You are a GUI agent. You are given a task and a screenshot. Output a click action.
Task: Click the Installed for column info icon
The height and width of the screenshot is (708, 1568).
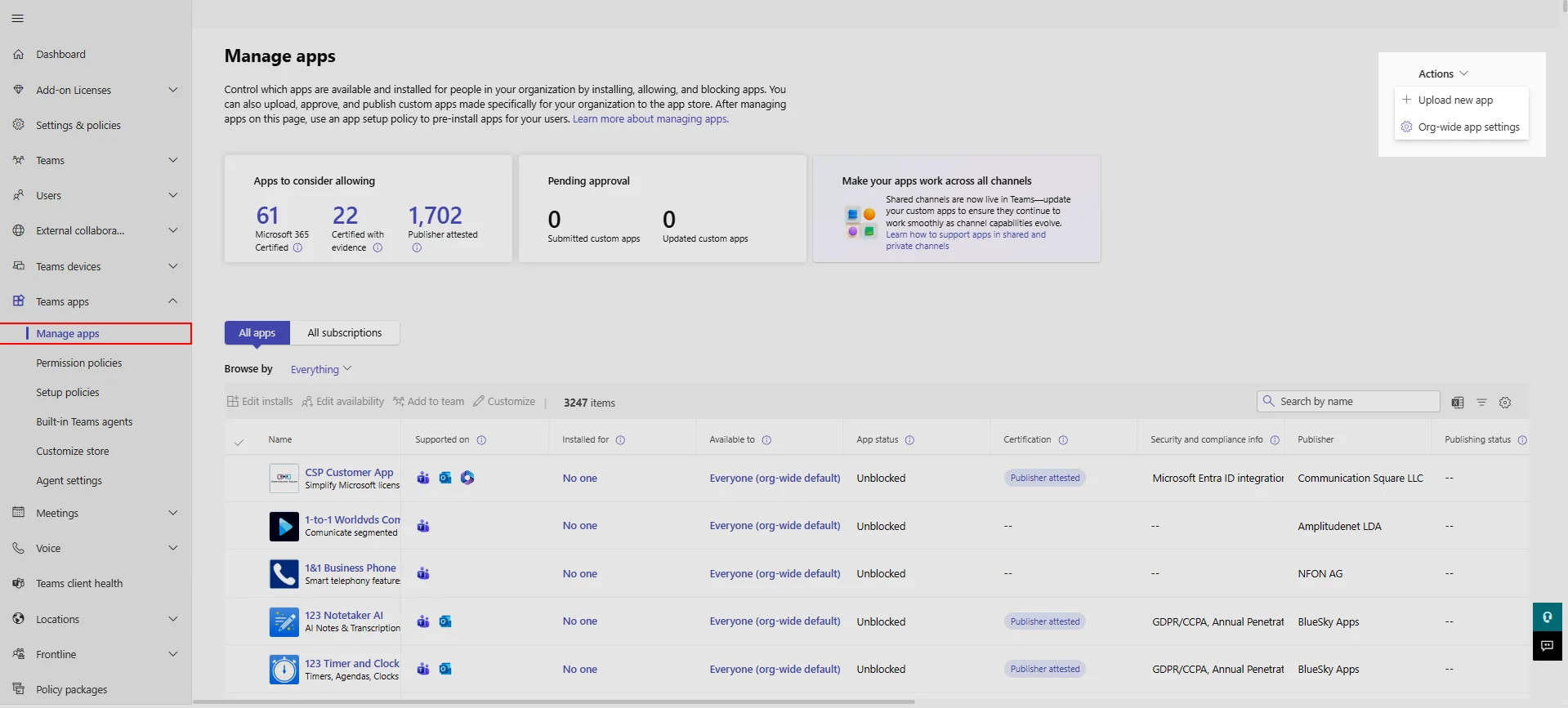620,440
